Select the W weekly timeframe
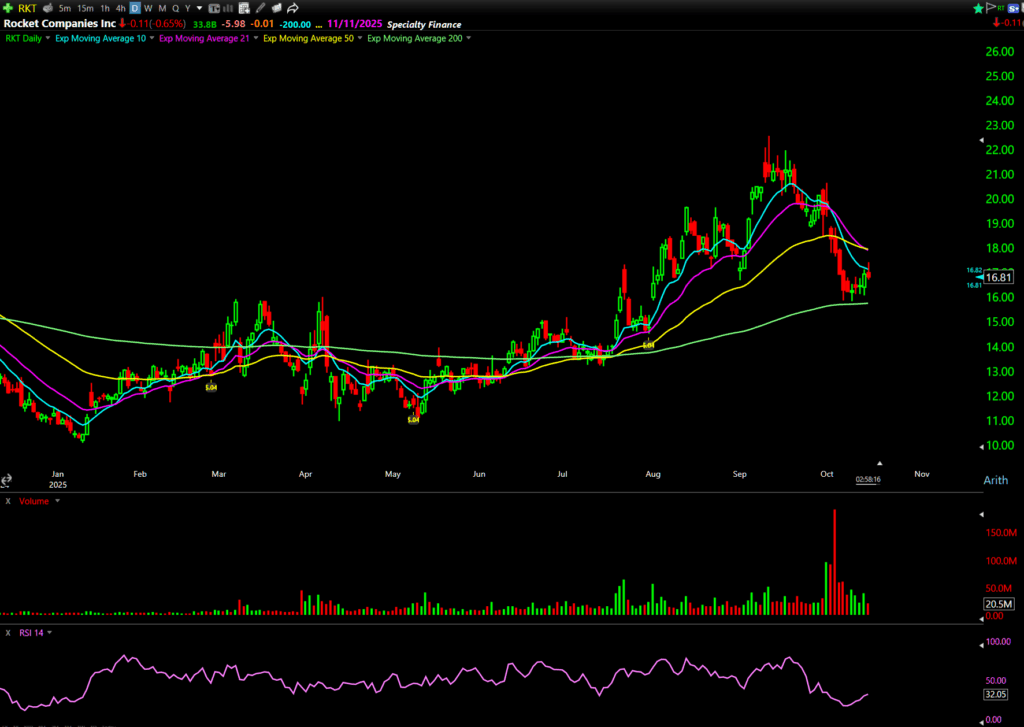Screen dimensions: 1024x727 click(x=148, y=8)
